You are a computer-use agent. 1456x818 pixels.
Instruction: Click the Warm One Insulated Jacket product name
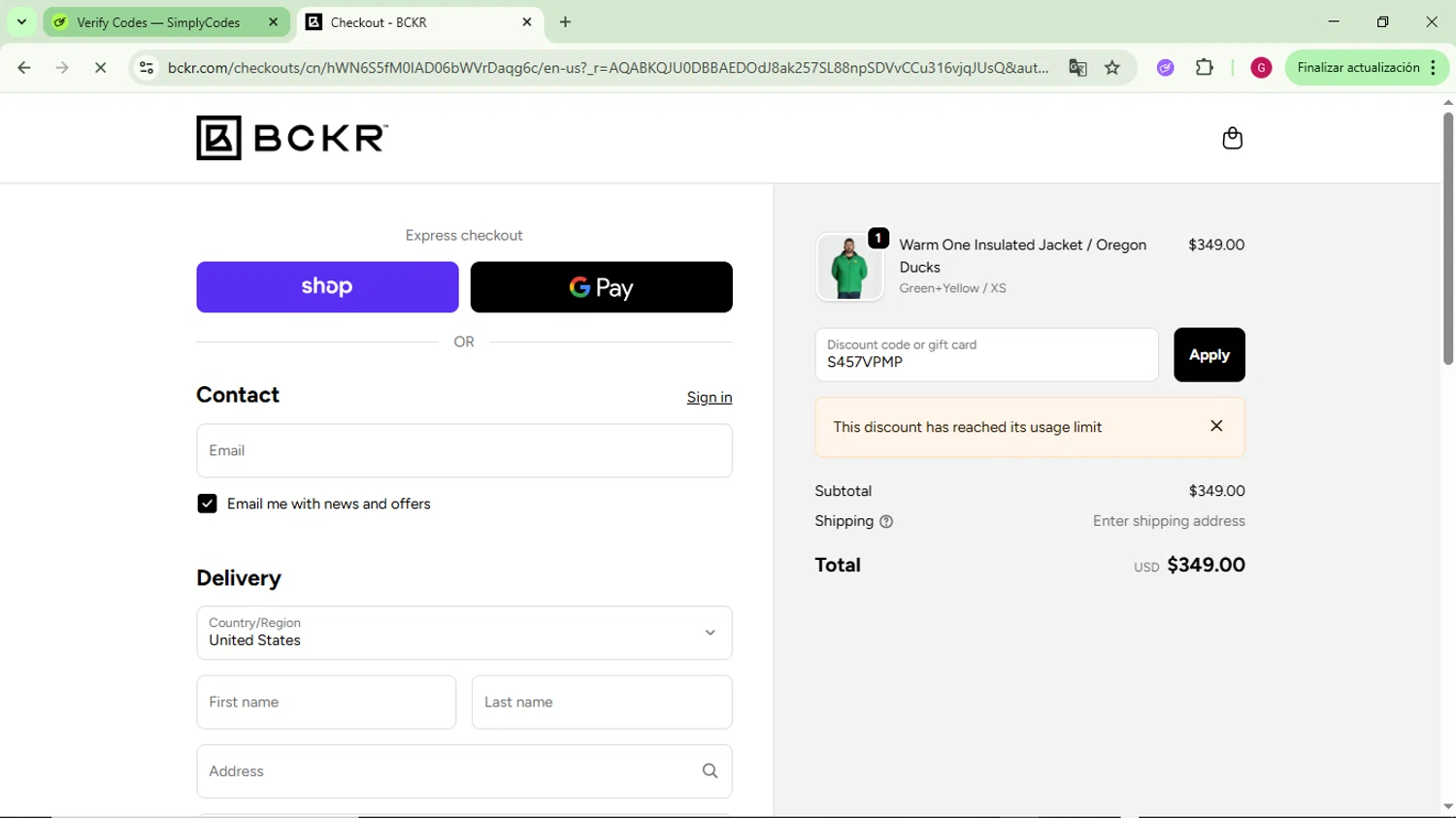[x=1022, y=256]
